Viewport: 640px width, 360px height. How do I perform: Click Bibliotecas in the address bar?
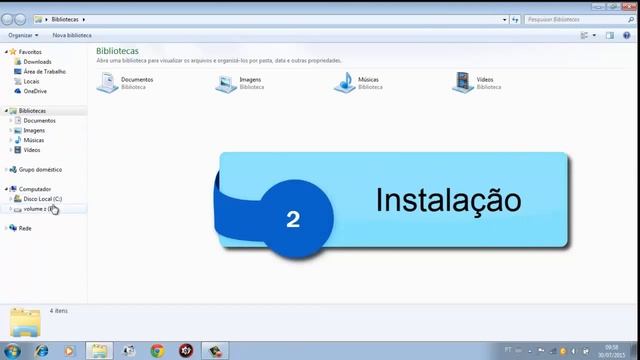click(x=65, y=19)
